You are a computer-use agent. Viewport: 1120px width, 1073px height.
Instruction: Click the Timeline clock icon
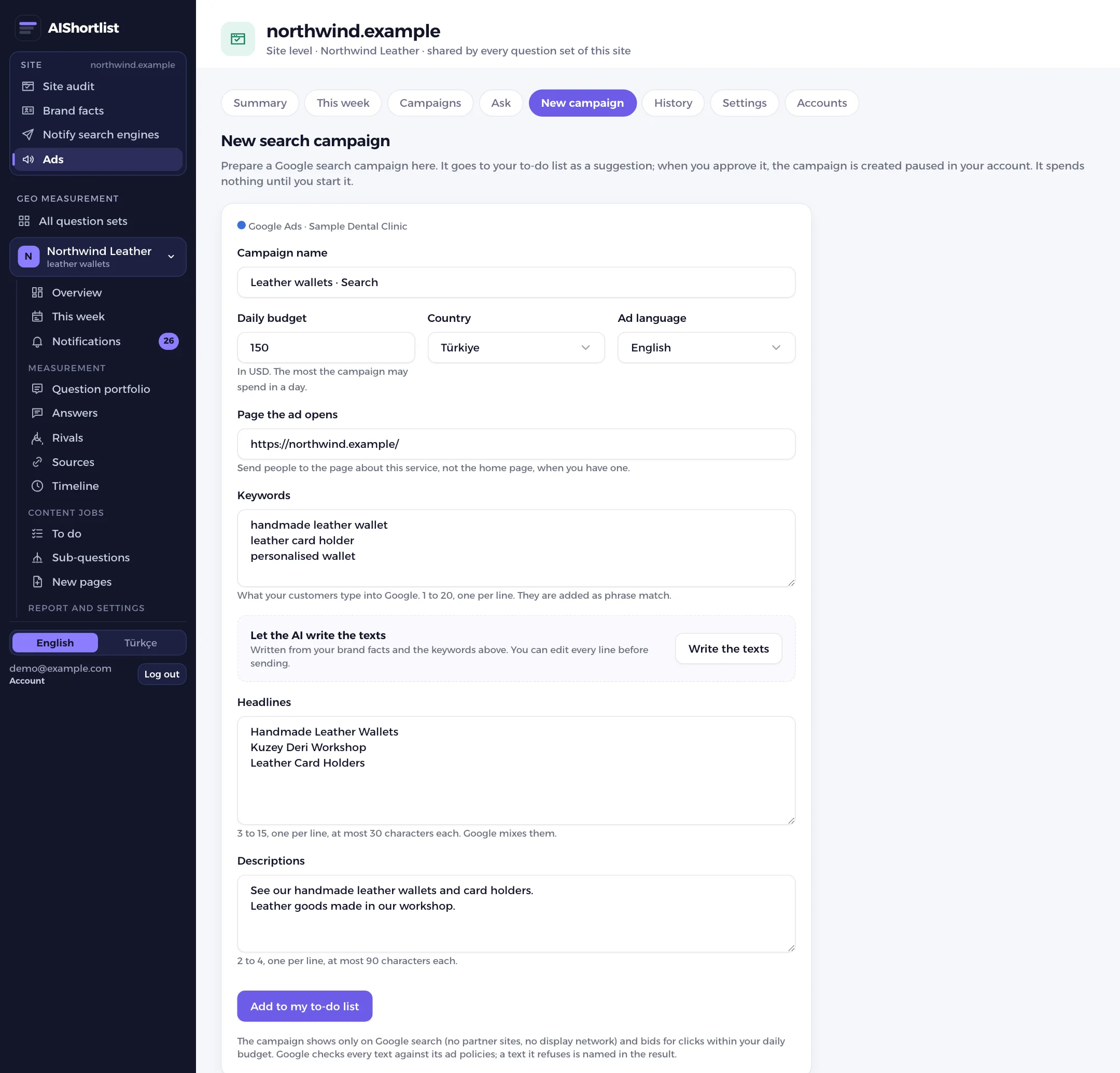(37, 486)
